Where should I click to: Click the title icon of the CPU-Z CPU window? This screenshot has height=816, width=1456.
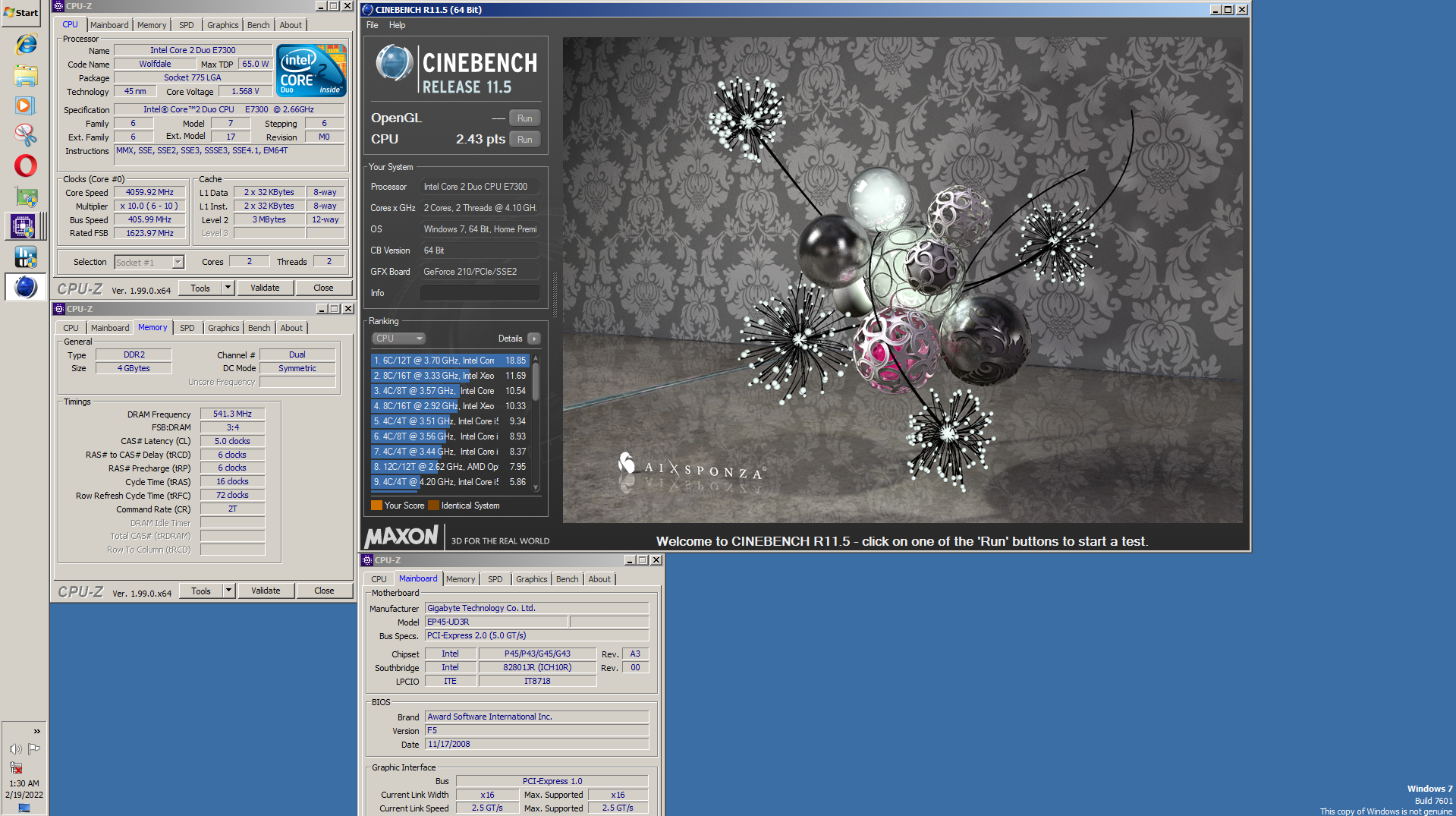coord(59,6)
